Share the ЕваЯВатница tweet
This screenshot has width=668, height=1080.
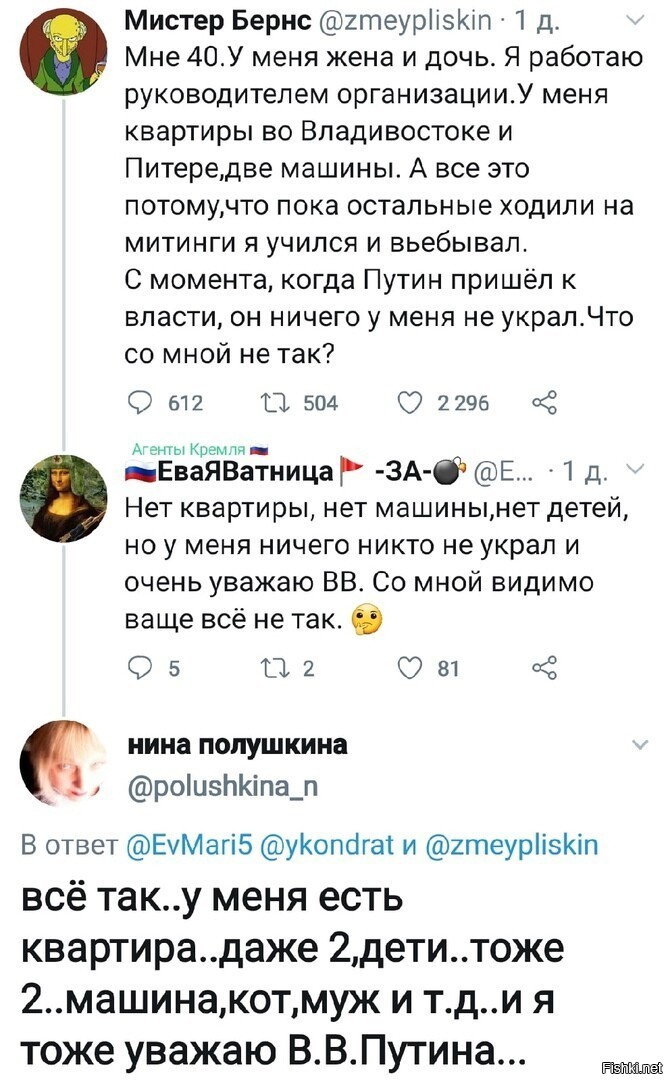click(545, 667)
